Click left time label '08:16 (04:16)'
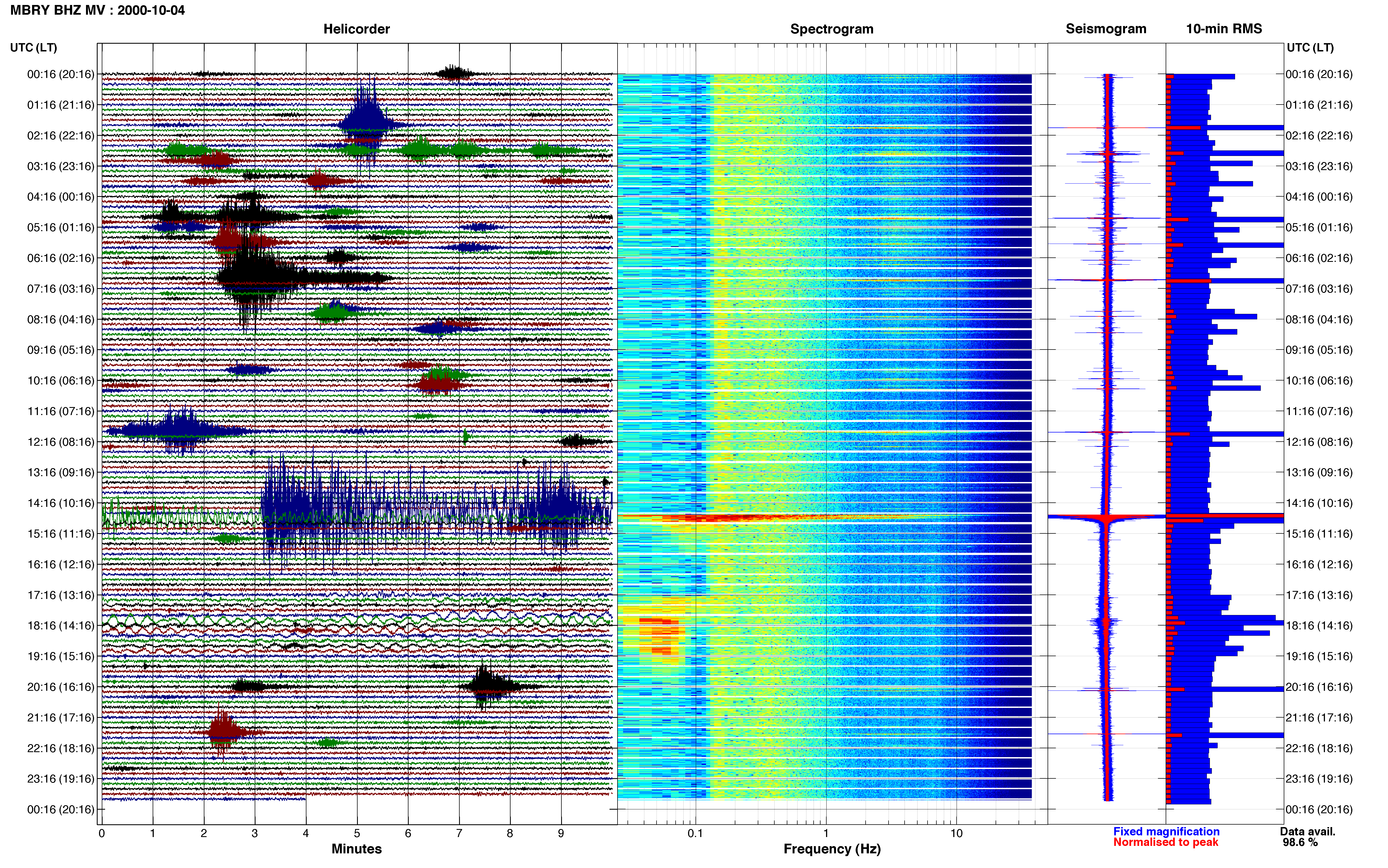 click(x=61, y=319)
